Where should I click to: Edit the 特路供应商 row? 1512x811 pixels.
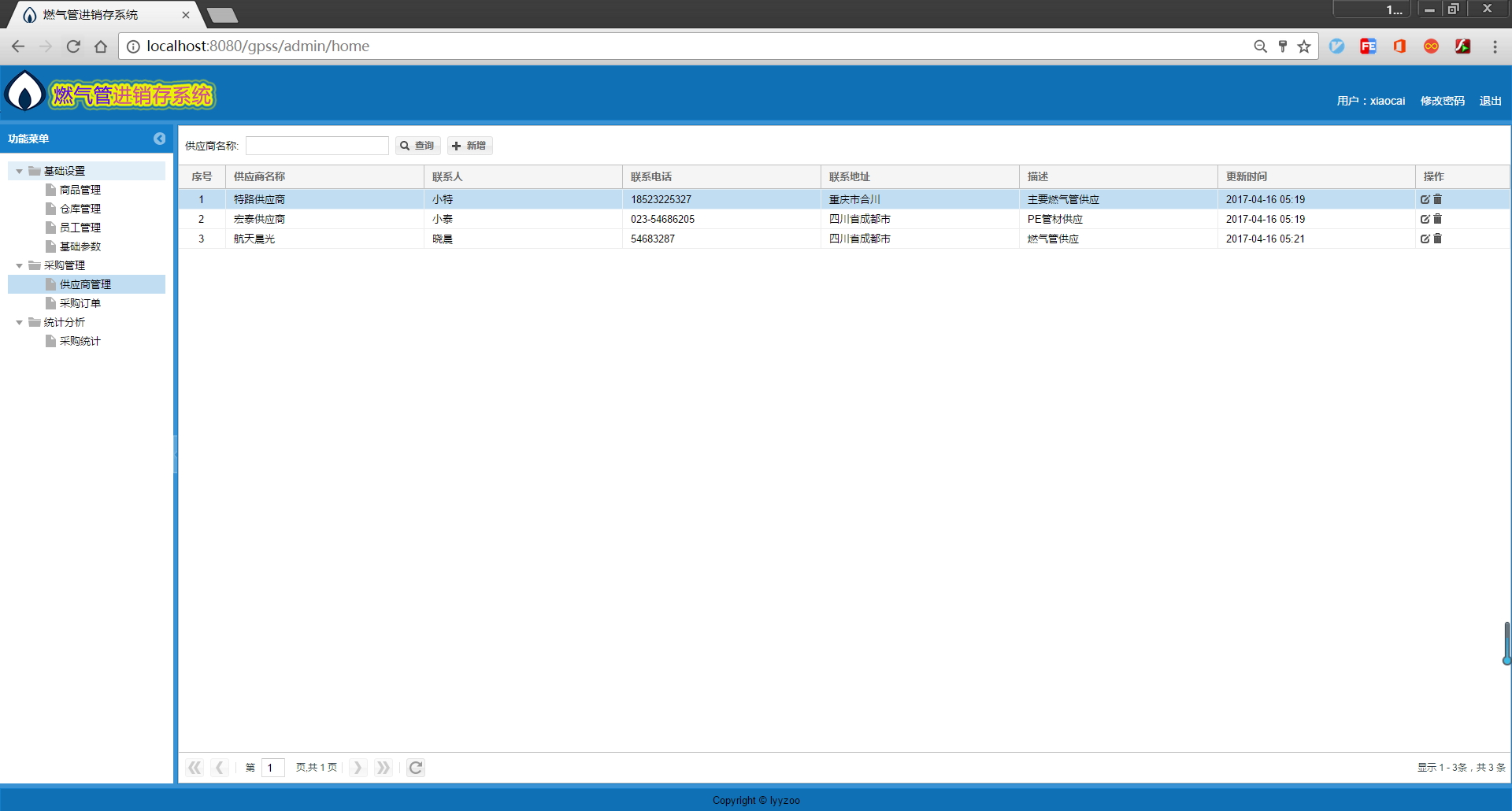pyautogui.click(x=1425, y=199)
